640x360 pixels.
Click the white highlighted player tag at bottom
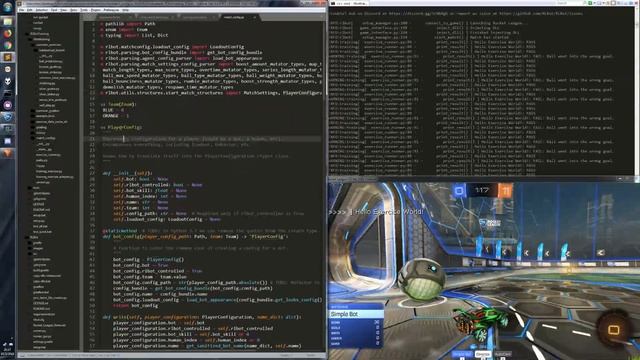pos(483,355)
